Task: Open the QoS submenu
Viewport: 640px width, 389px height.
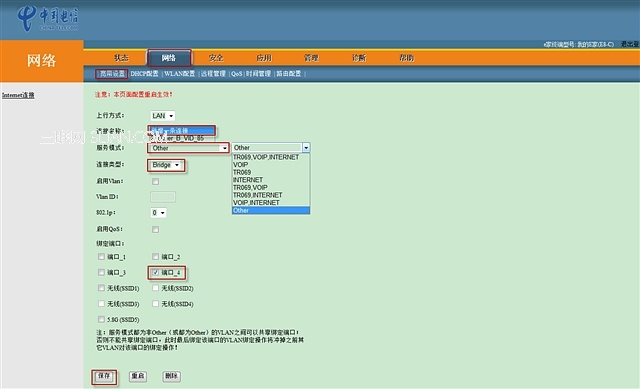Action: point(237,74)
